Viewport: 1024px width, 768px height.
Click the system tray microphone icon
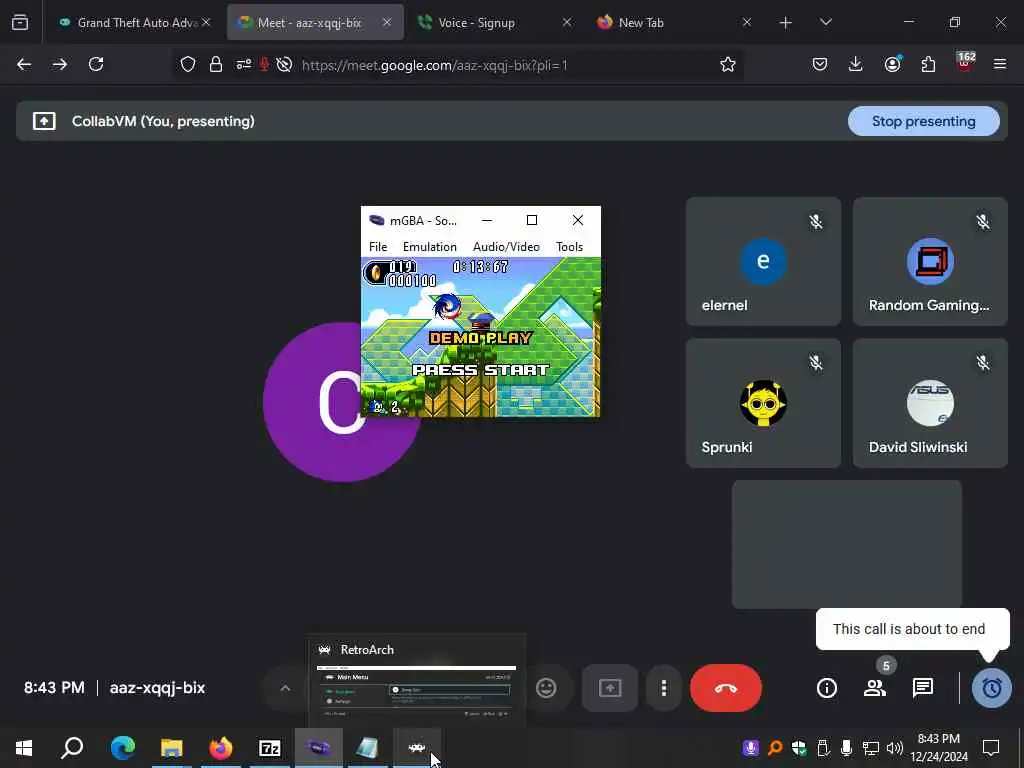click(846, 748)
